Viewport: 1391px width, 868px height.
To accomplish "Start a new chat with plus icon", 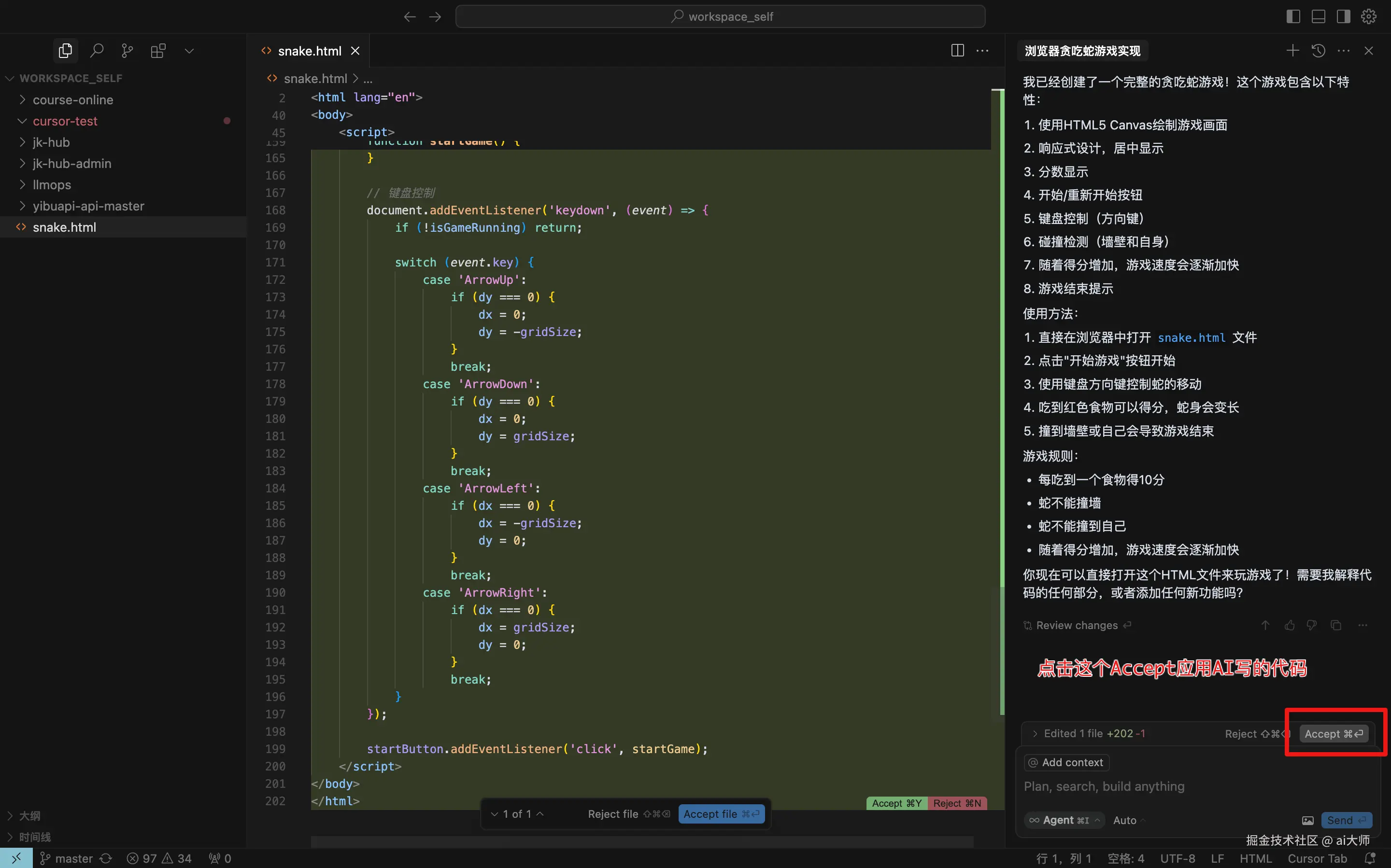I will click(x=1292, y=51).
